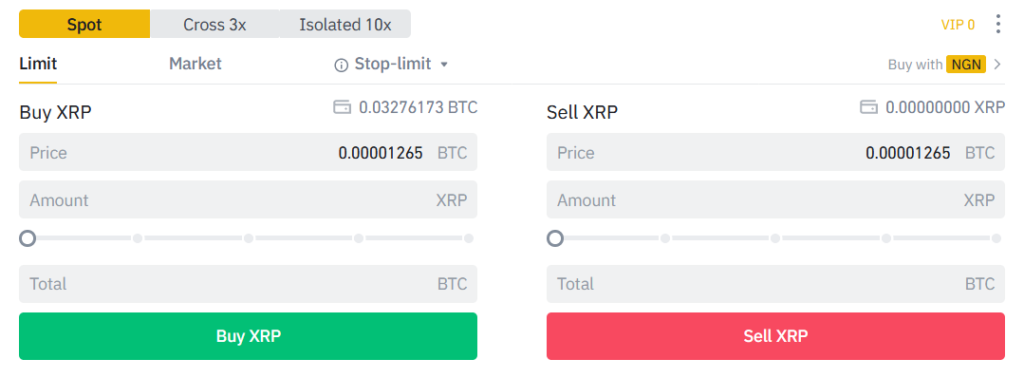
Task: Focus the Sell XRP Total field
Action: pyautogui.click(x=776, y=284)
